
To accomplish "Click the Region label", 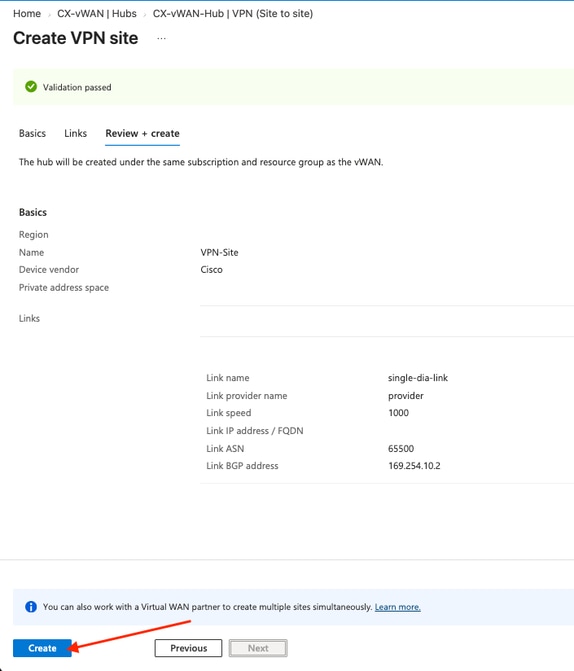I will [x=33, y=235].
